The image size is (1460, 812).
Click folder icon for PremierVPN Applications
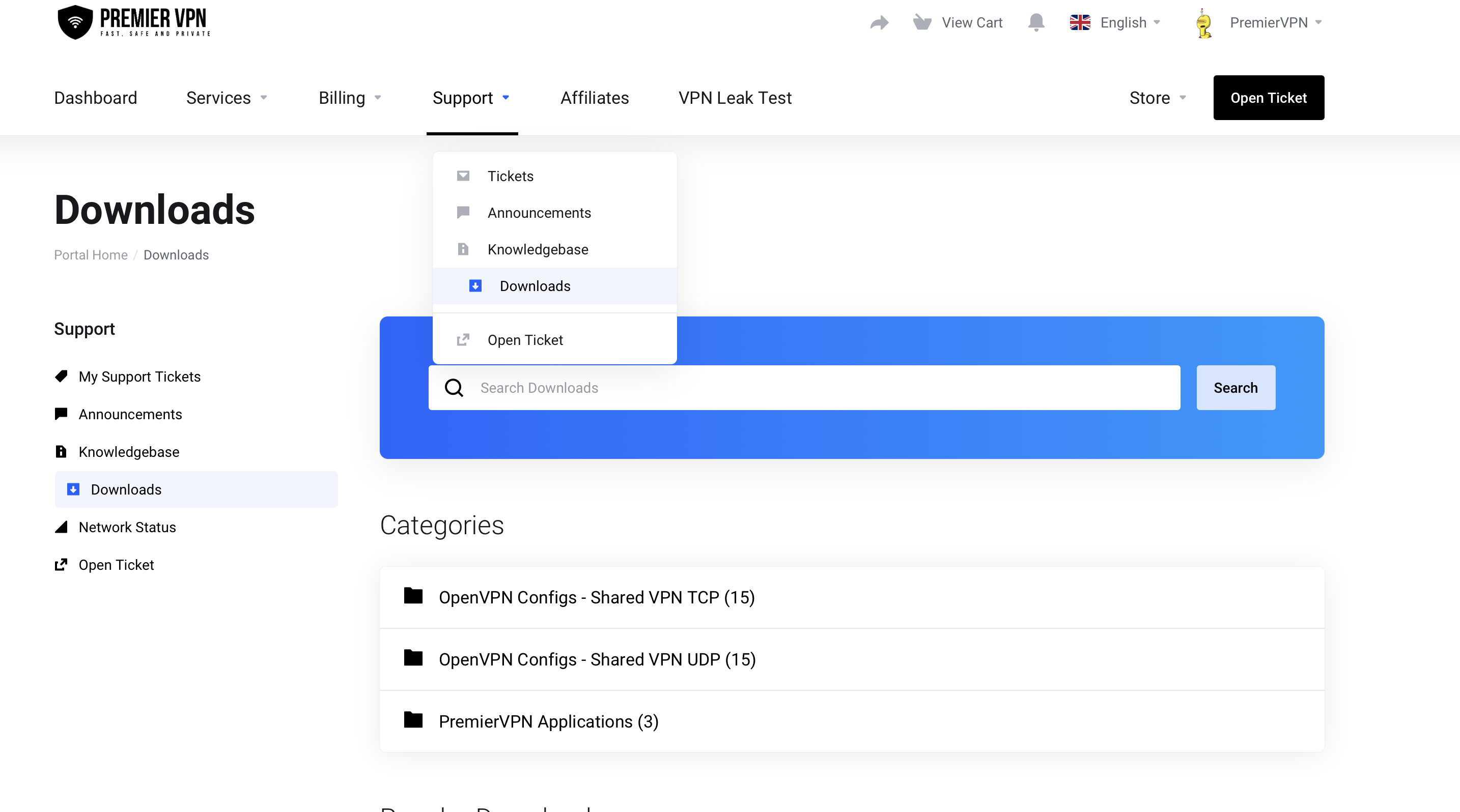pyautogui.click(x=413, y=720)
